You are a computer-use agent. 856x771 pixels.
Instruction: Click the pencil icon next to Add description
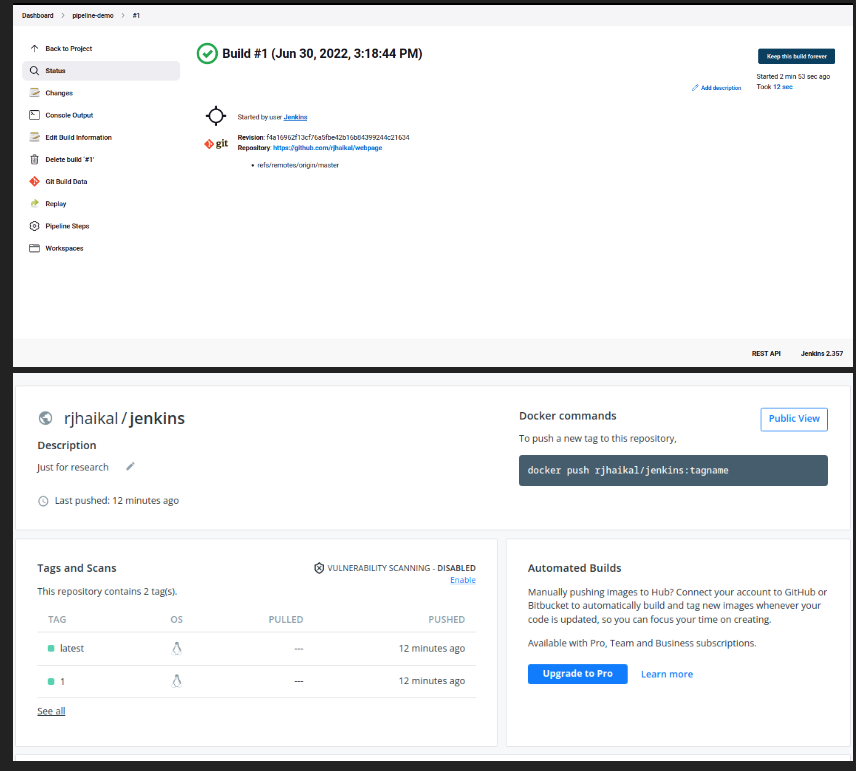click(695, 88)
